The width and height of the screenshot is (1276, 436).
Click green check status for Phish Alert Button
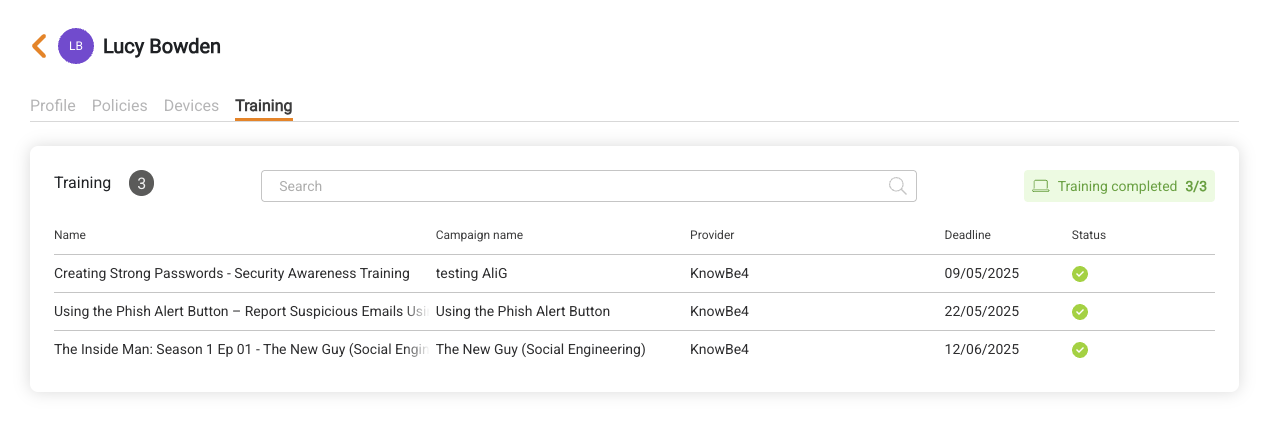pyautogui.click(x=1080, y=312)
